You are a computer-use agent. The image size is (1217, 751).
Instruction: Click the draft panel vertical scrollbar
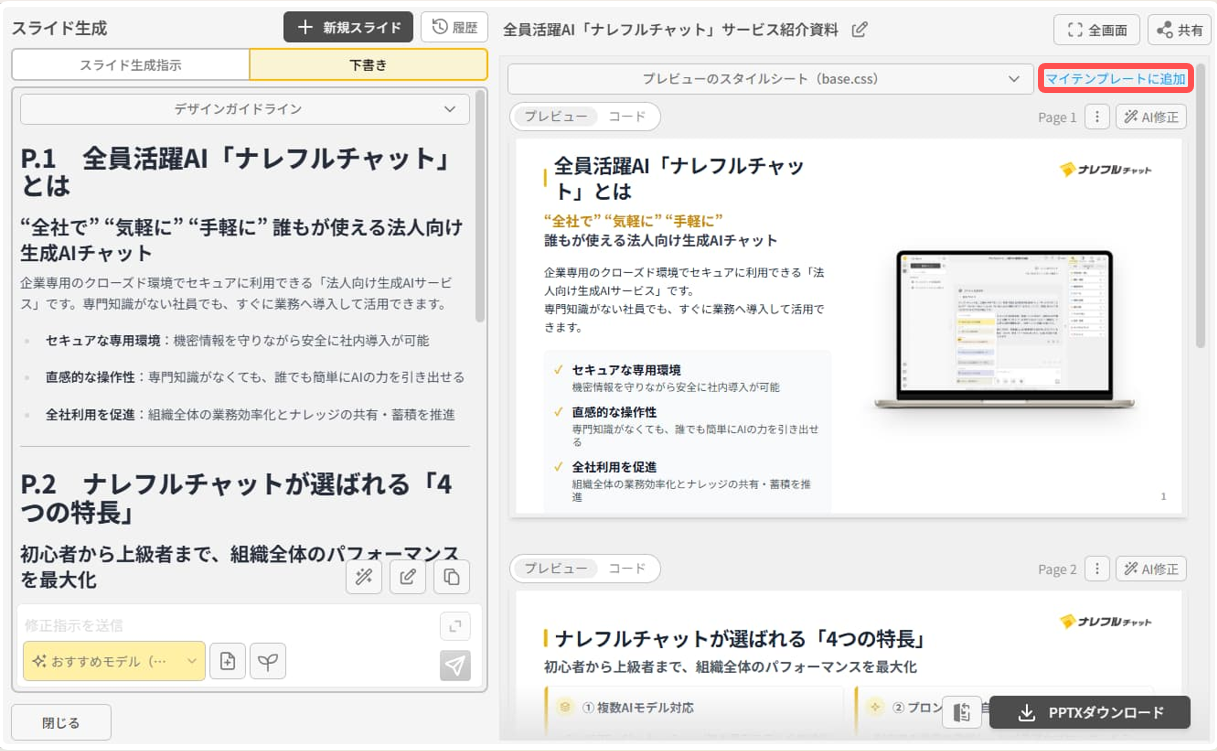click(480, 205)
